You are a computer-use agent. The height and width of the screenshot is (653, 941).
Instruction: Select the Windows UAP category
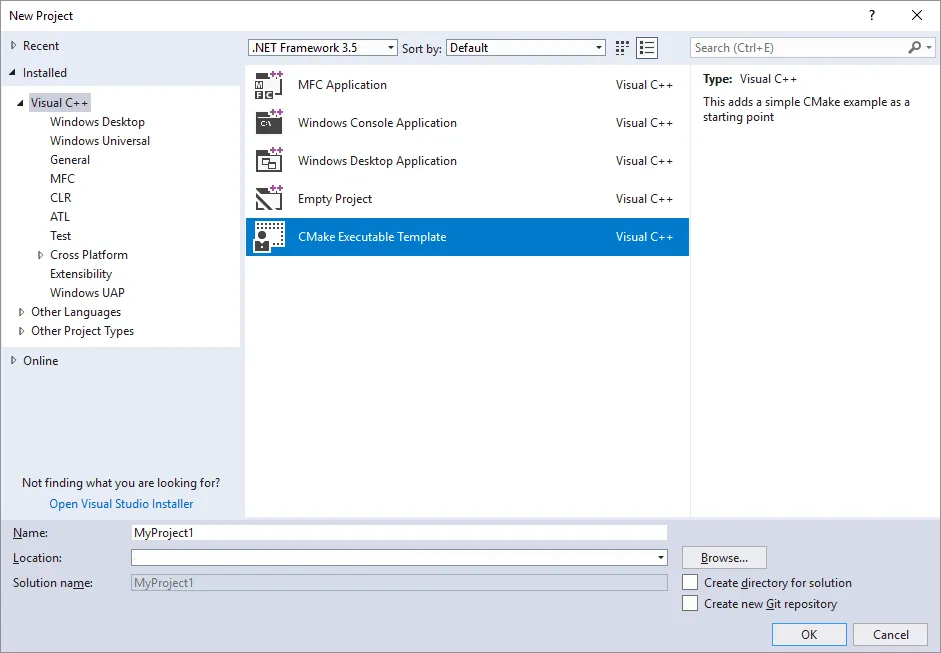tap(87, 293)
